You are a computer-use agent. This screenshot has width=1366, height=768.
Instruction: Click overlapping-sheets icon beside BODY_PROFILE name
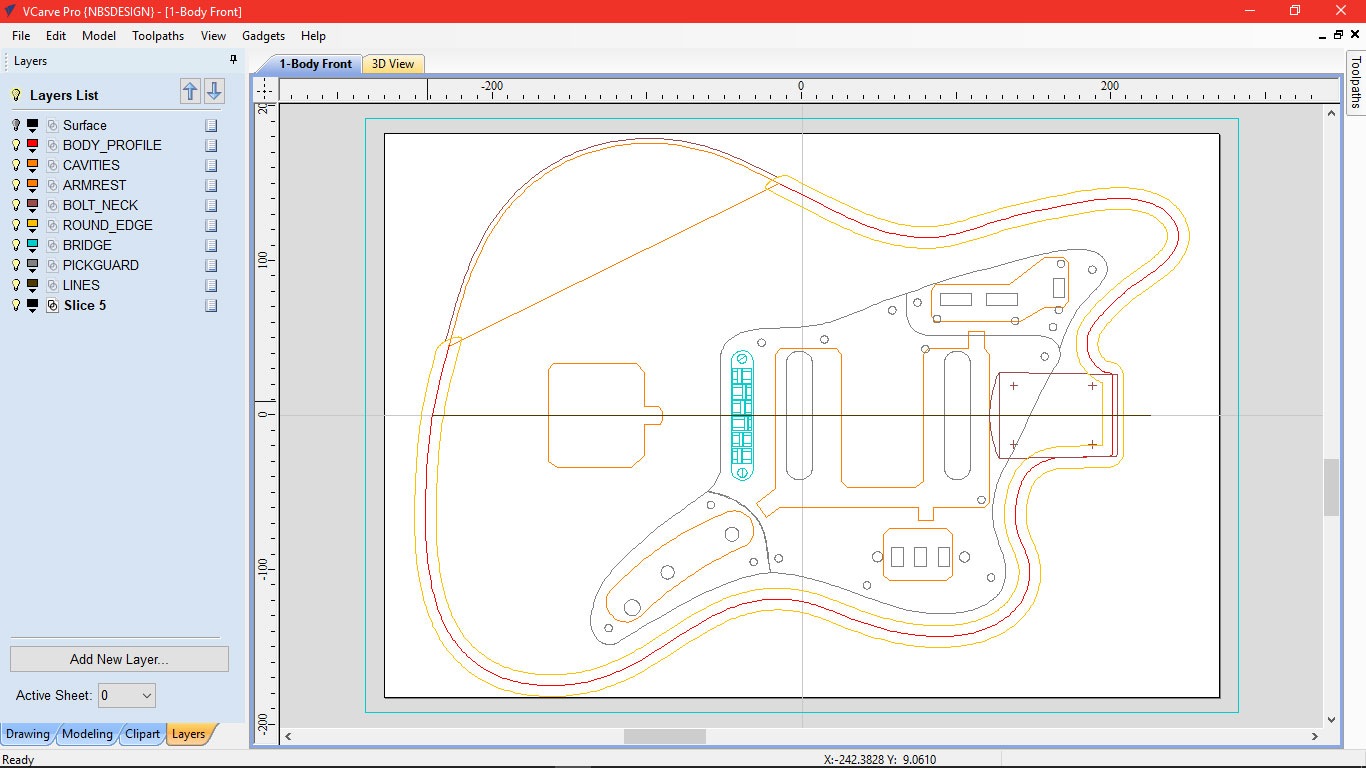(52, 146)
